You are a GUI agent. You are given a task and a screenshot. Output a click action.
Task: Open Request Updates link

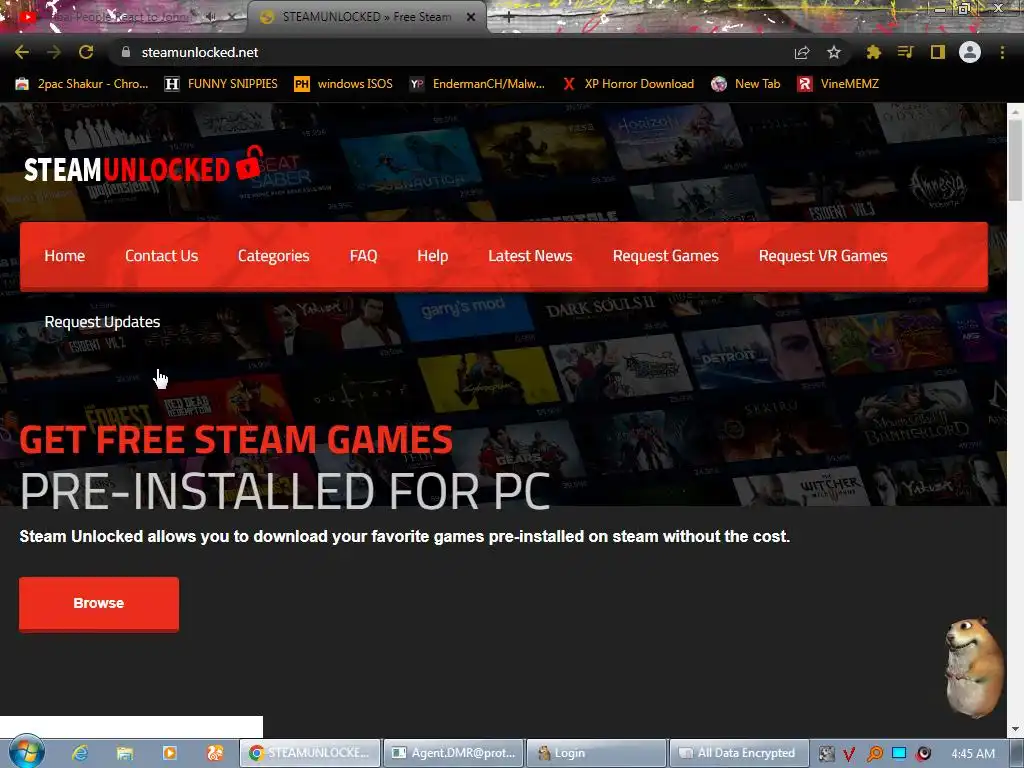coord(103,322)
